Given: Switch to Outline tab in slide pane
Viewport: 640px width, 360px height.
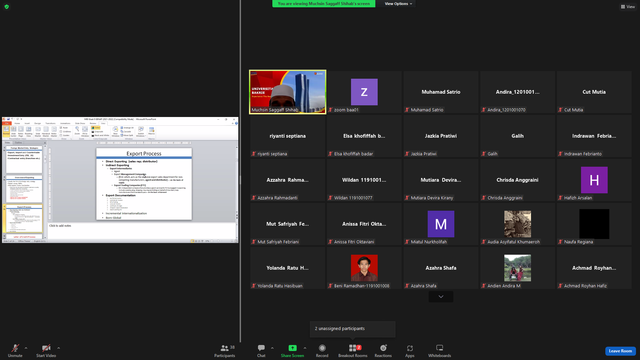Looking at the screenshot, I should (x=18, y=143).
